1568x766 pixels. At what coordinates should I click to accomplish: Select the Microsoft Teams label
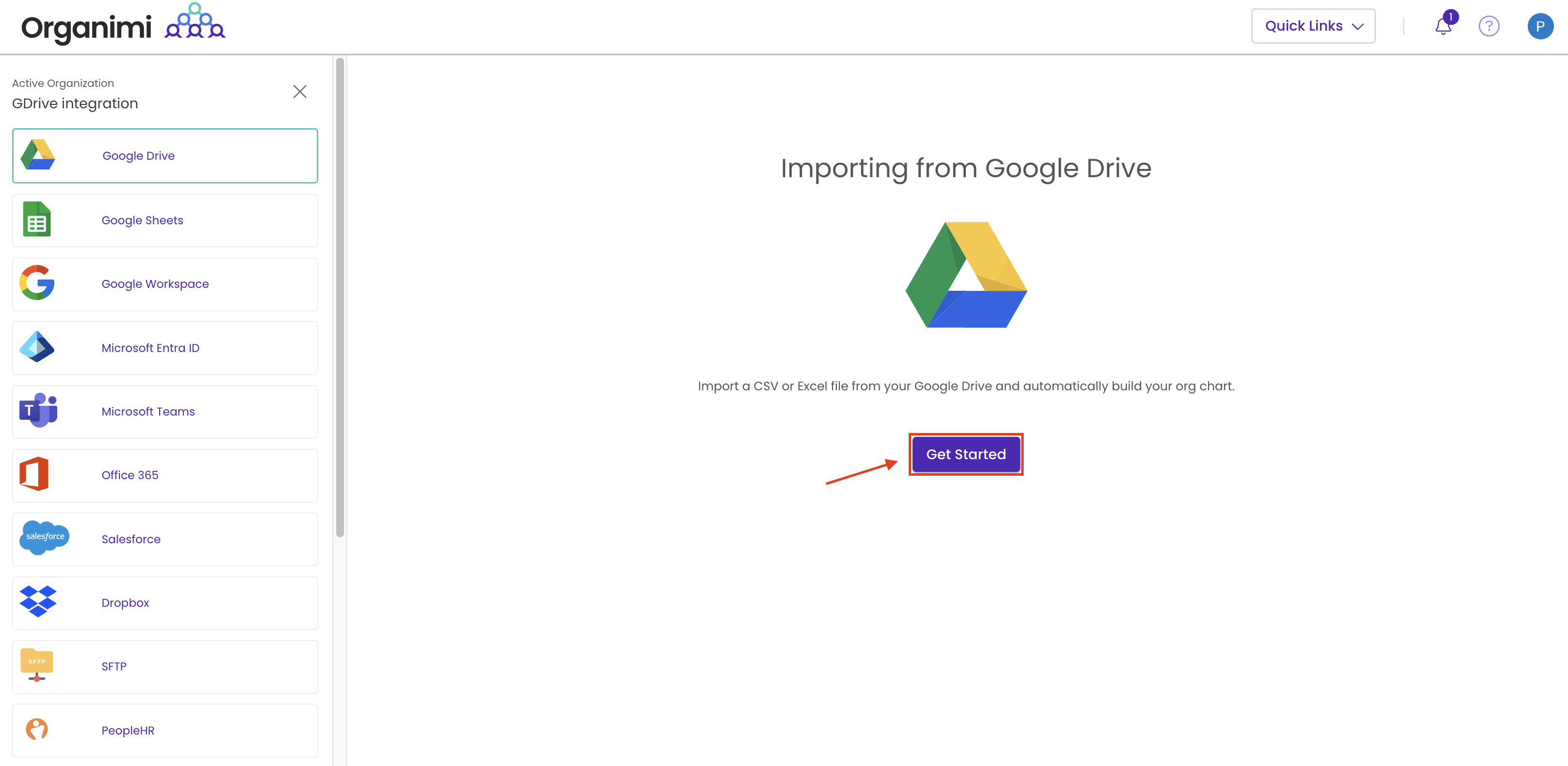[x=148, y=412]
